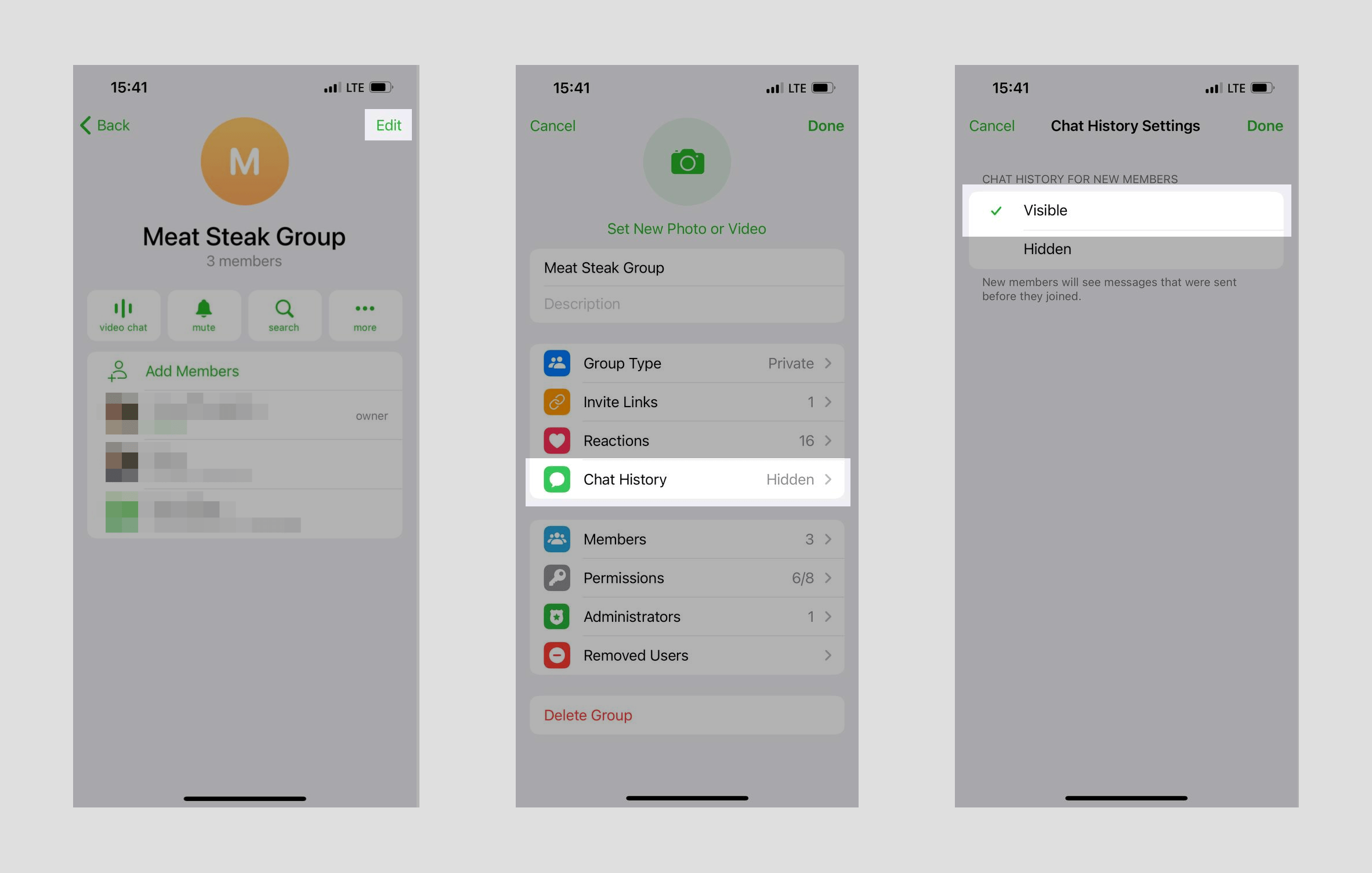The width and height of the screenshot is (1372, 873).
Task: Tap the Invite Links chain icon
Action: (556, 401)
